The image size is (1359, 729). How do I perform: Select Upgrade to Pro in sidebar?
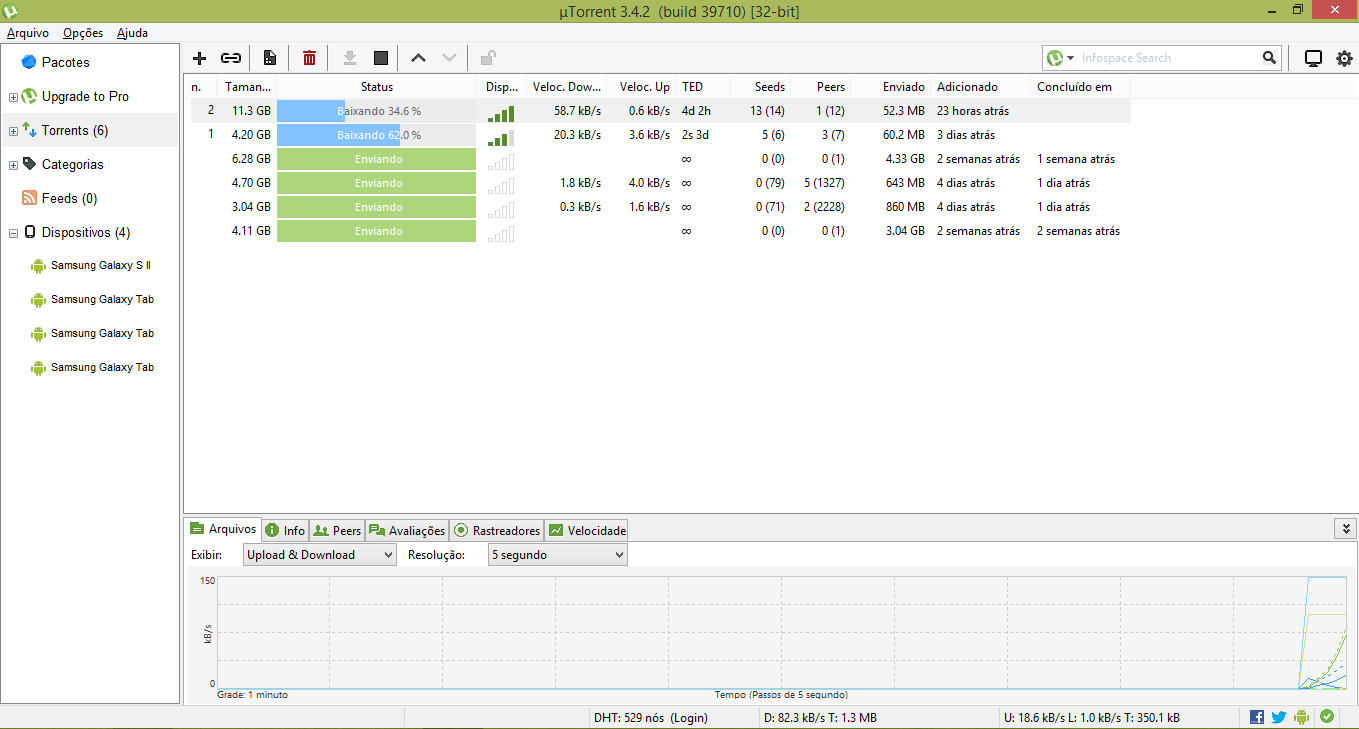85,96
